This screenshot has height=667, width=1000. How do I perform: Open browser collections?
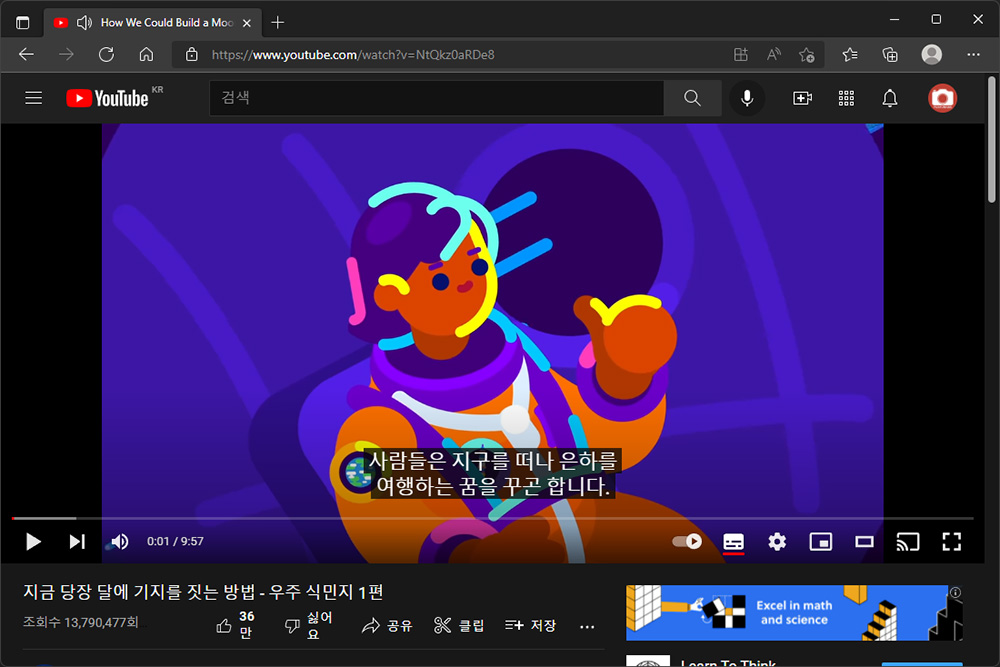tap(890, 55)
